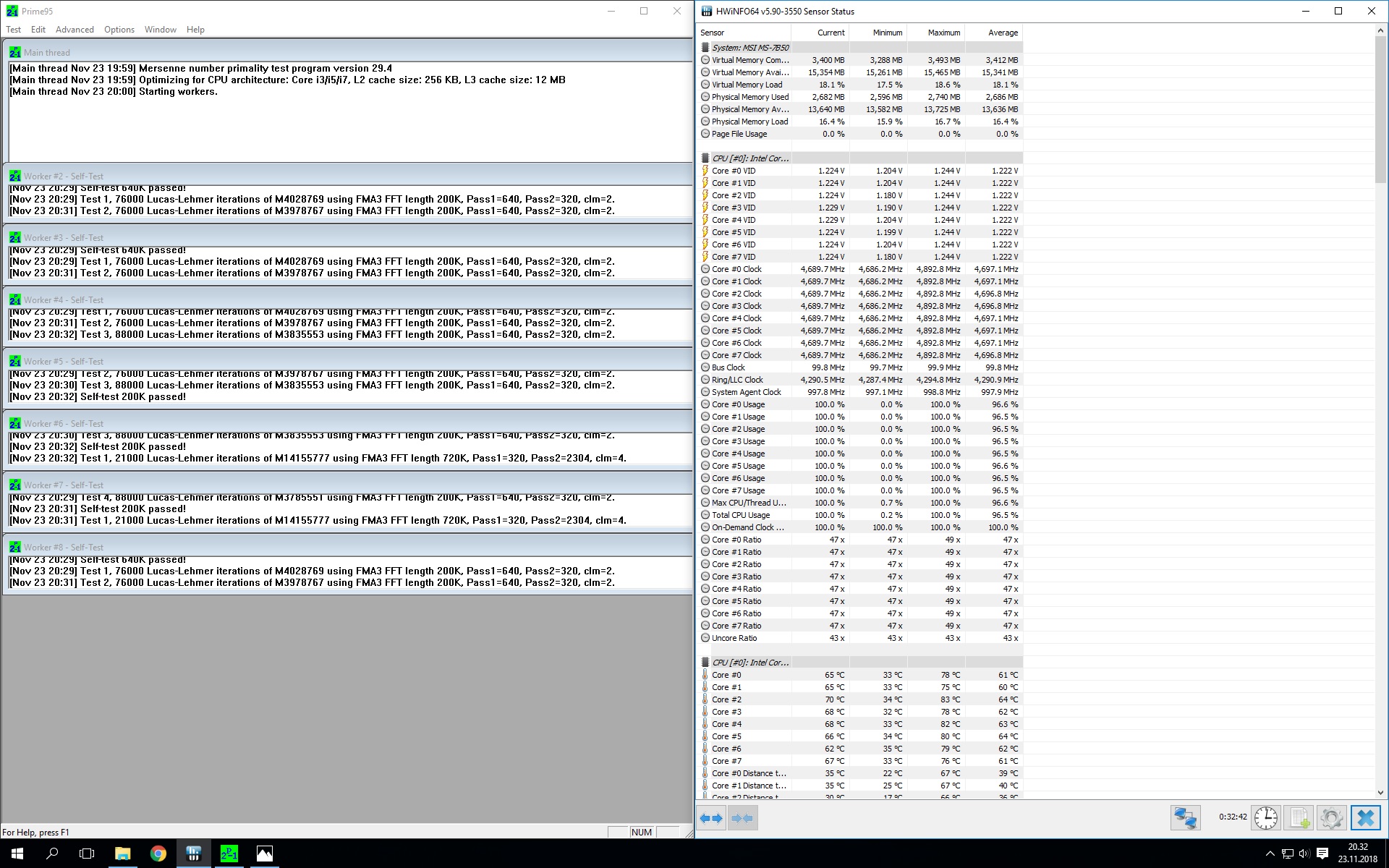The height and width of the screenshot is (868, 1389).
Task: Click the lightning icon beside Core #0 VID
Action: pos(705,171)
